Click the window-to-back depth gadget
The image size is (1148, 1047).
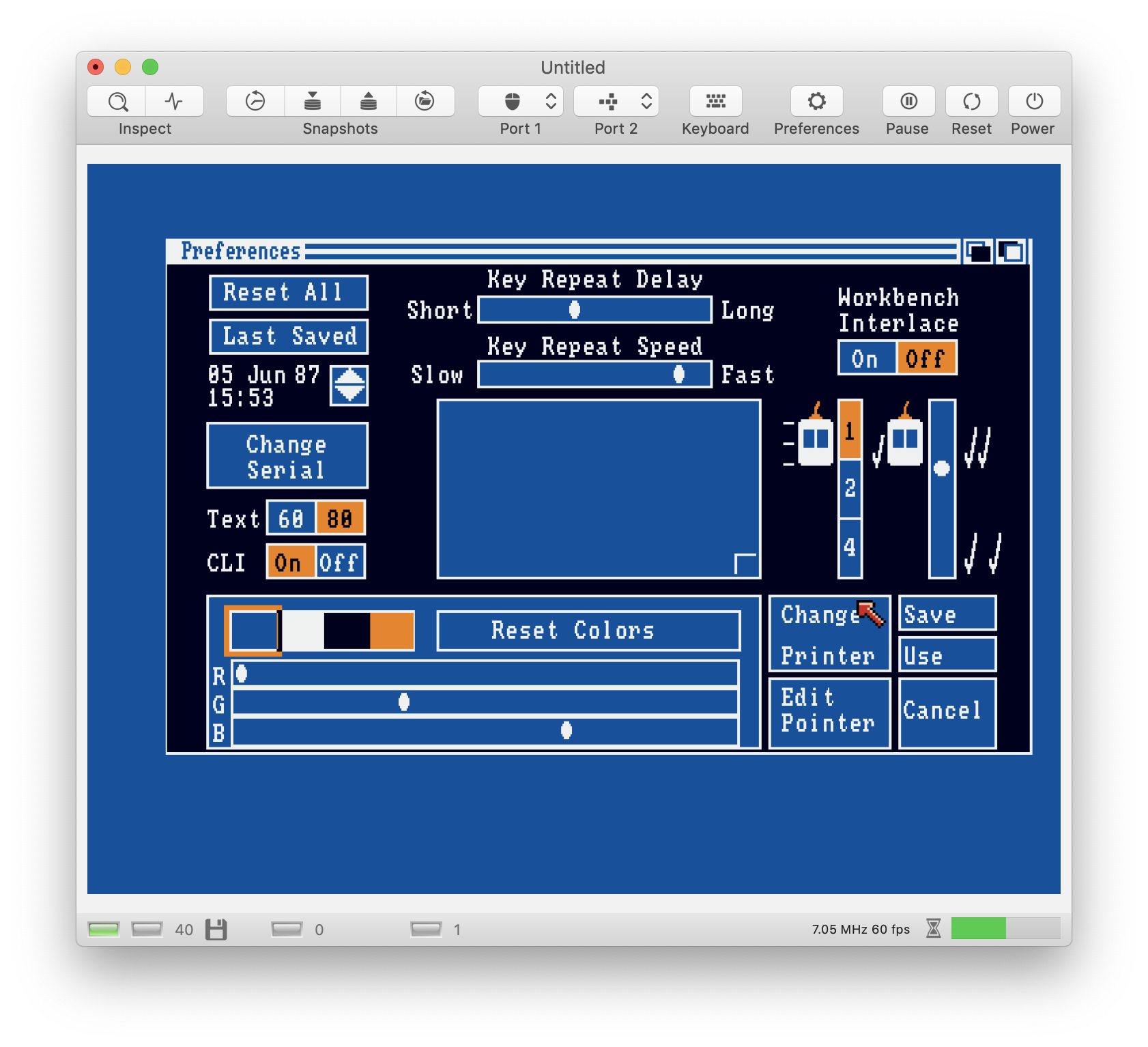(x=978, y=252)
